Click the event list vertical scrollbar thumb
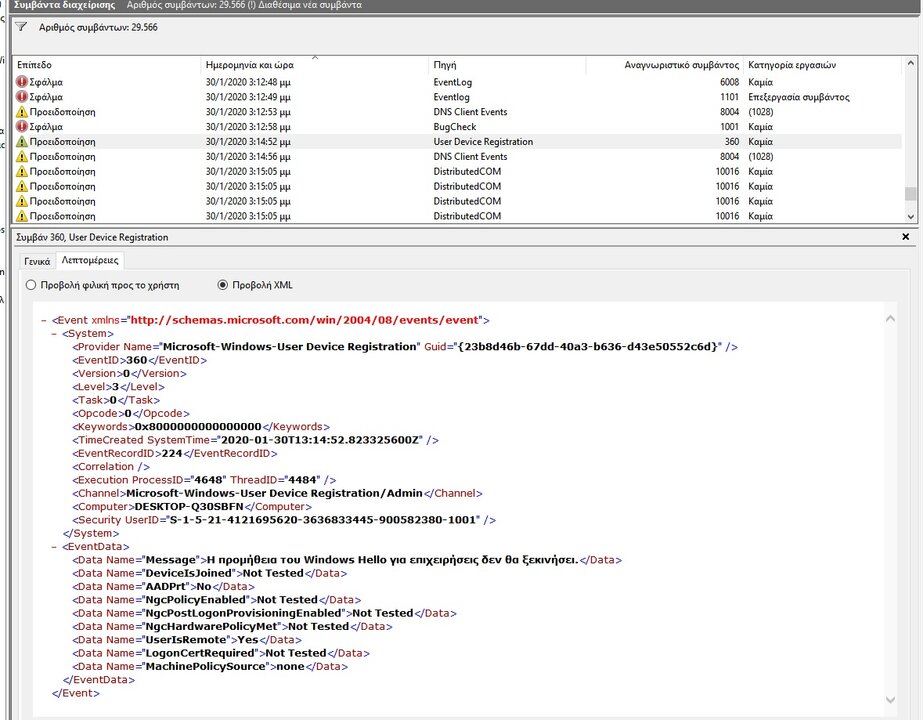The width and height of the screenshot is (923, 720). pyautogui.click(x=909, y=195)
